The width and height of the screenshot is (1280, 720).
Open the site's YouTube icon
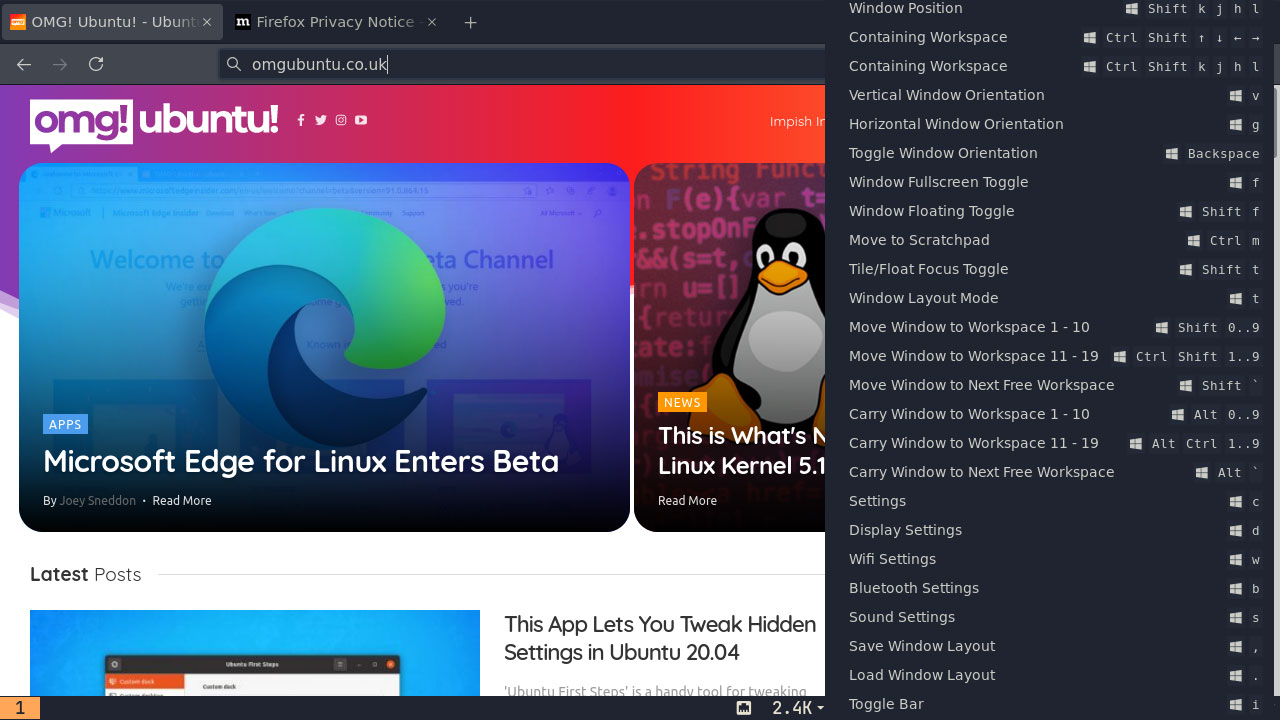(x=361, y=120)
